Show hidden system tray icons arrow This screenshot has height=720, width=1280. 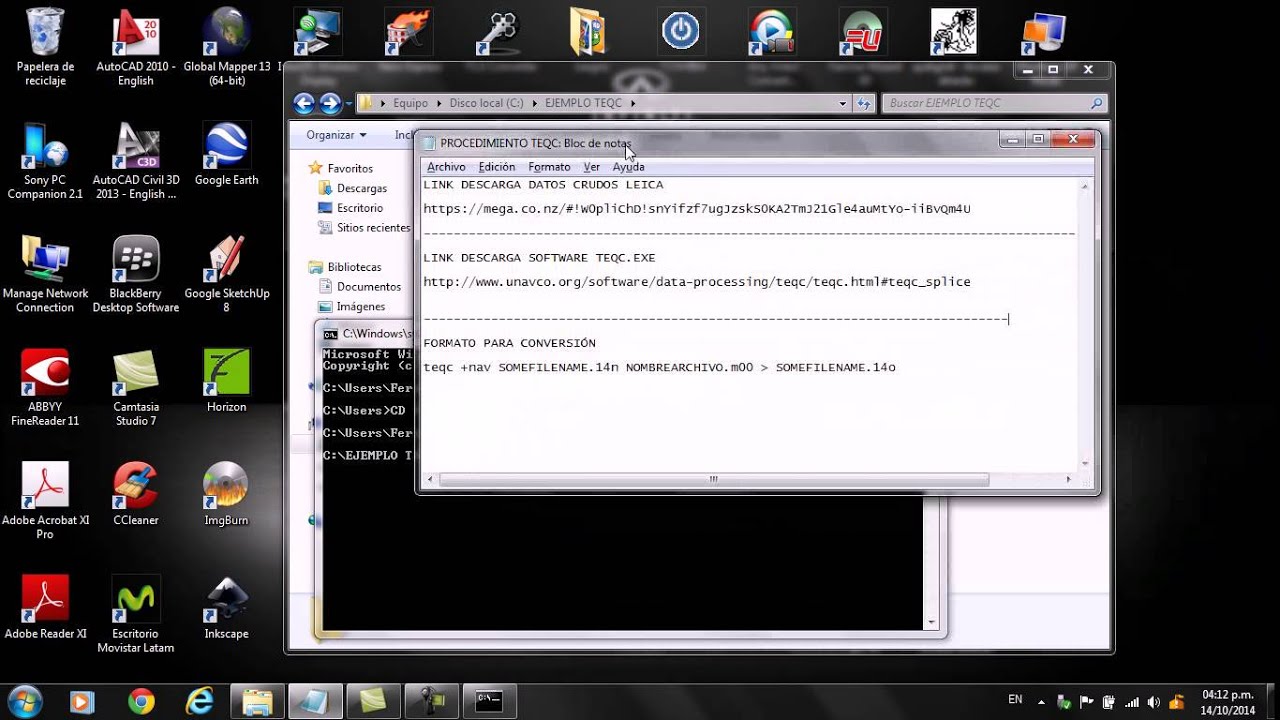coord(1041,702)
